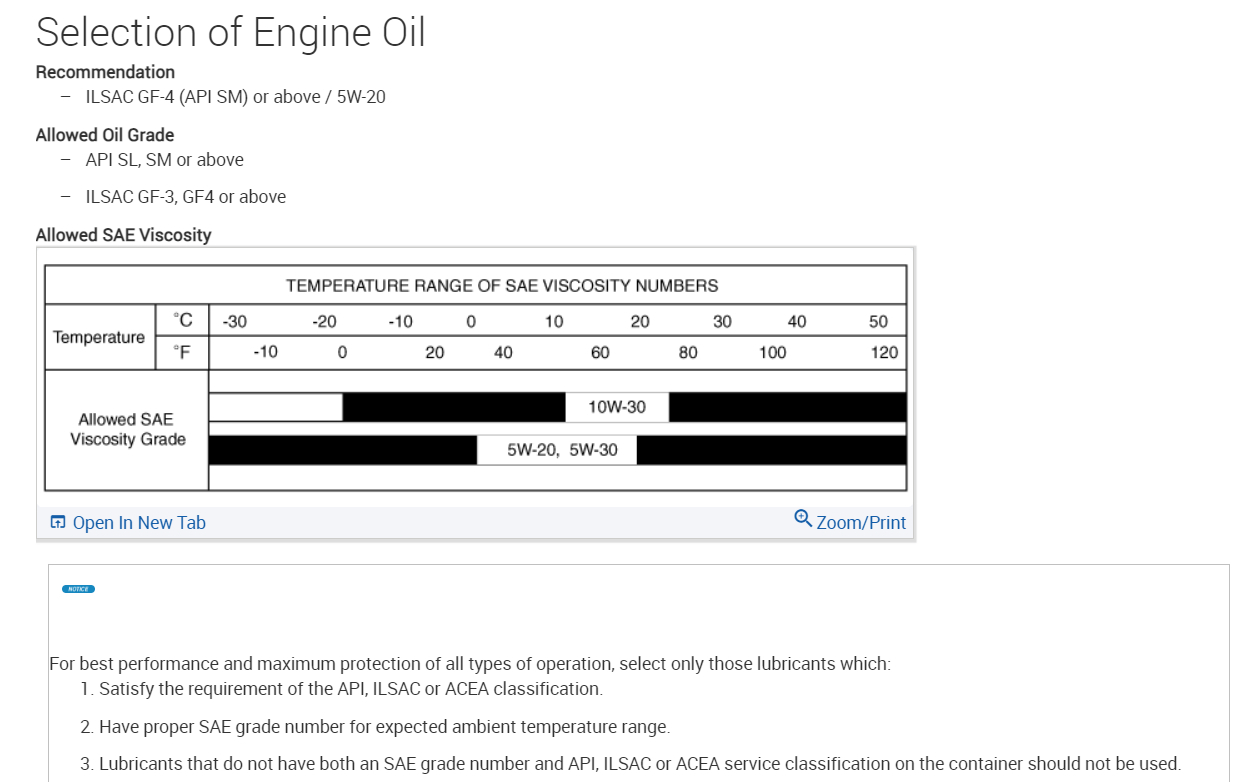The image size is (1240, 782).
Task: Click the blue NOTICE badge
Action: point(78,589)
